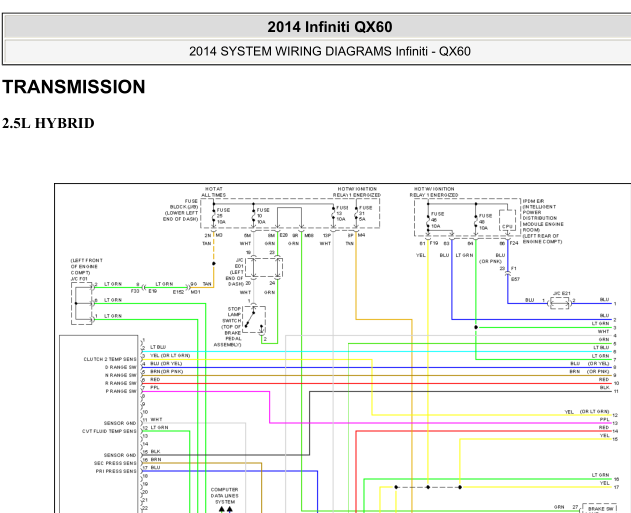Image resolution: width=631 pixels, height=513 pixels.
Task: Click the F19 connector label
Action: point(433,243)
